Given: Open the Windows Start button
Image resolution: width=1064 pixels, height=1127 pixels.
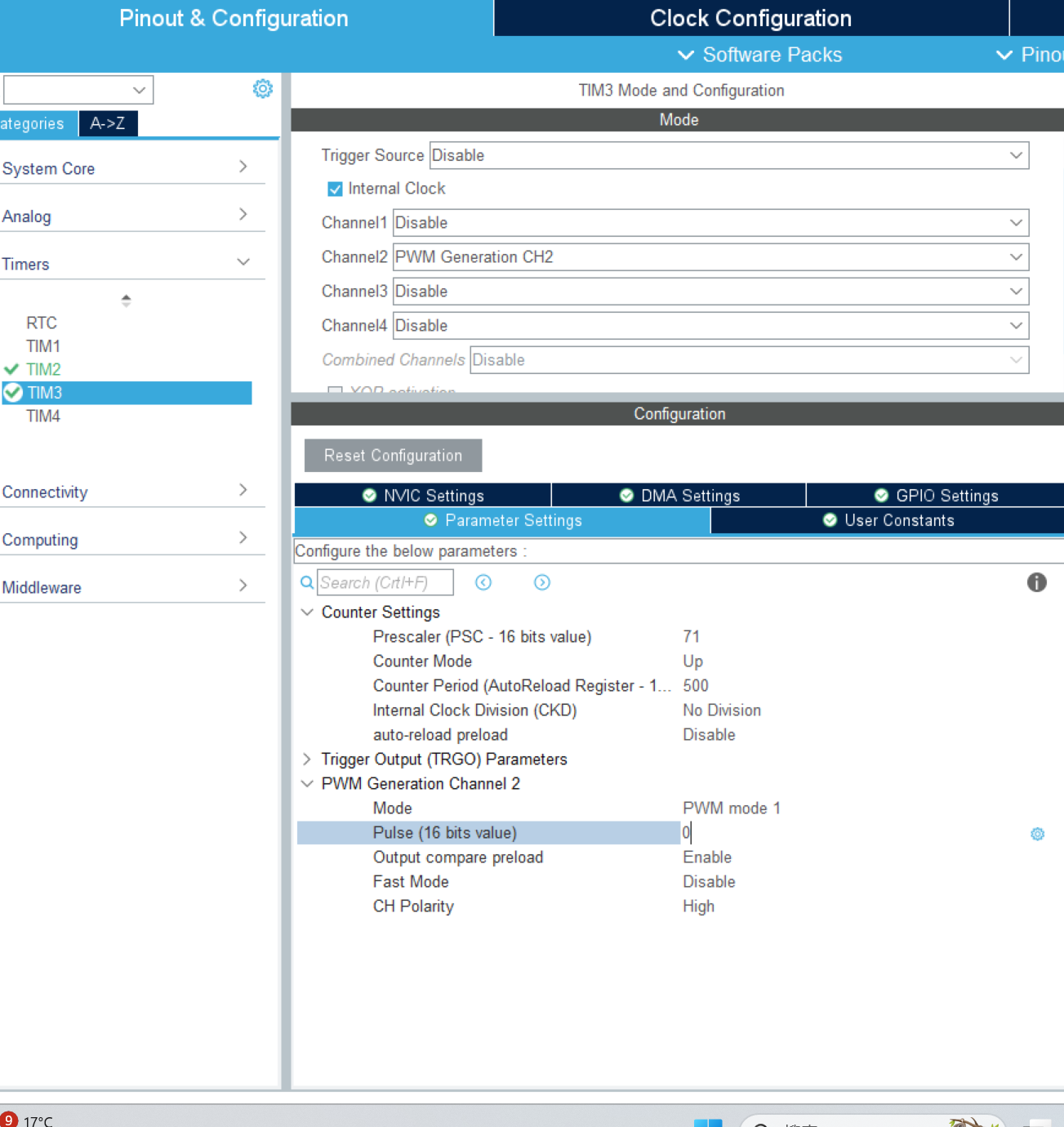Looking at the screenshot, I should (x=707, y=1122).
